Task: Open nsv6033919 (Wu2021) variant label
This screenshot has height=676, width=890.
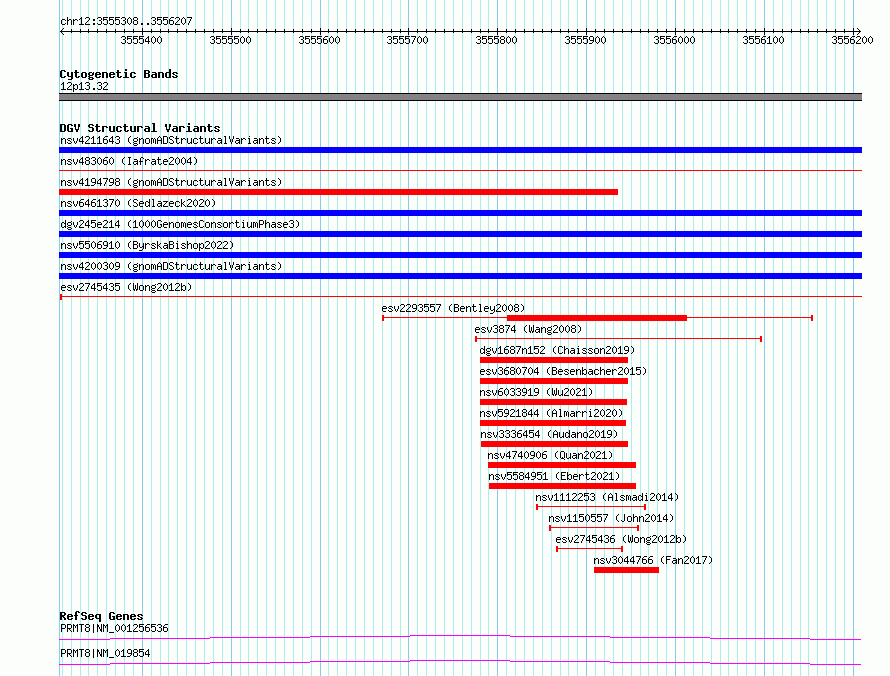Action: pyautogui.click(x=536, y=392)
